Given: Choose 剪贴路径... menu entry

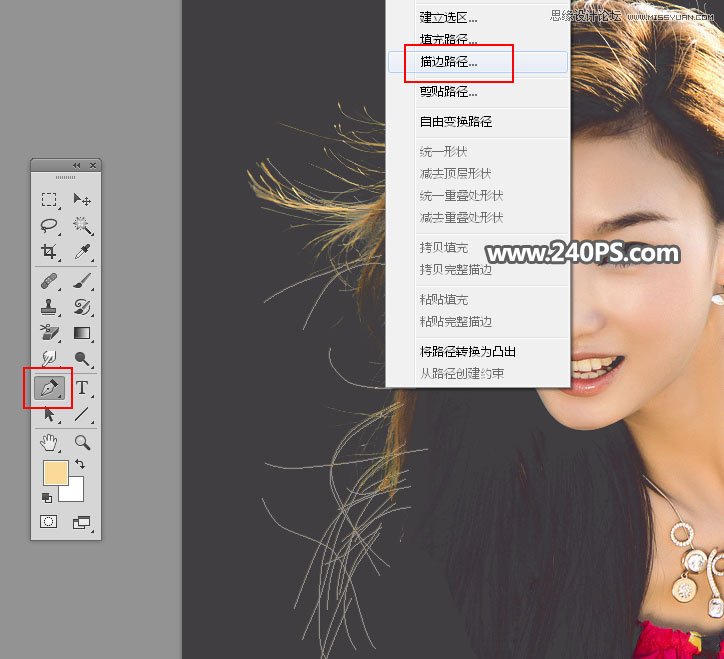Looking at the screenshot, I should pyautogui.click(x=478, y=92).
